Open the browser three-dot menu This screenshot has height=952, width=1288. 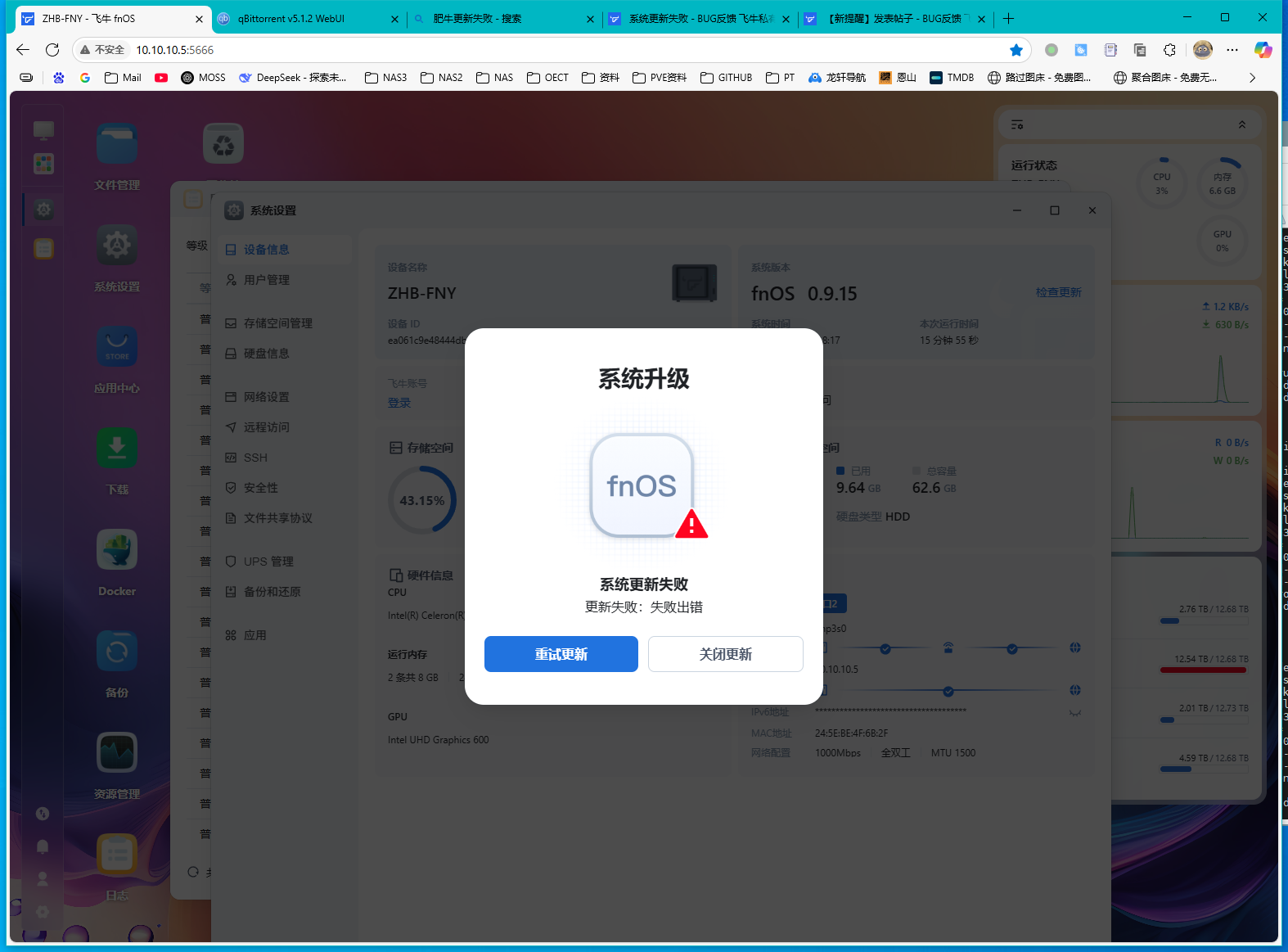click(x=1232, y=50)
